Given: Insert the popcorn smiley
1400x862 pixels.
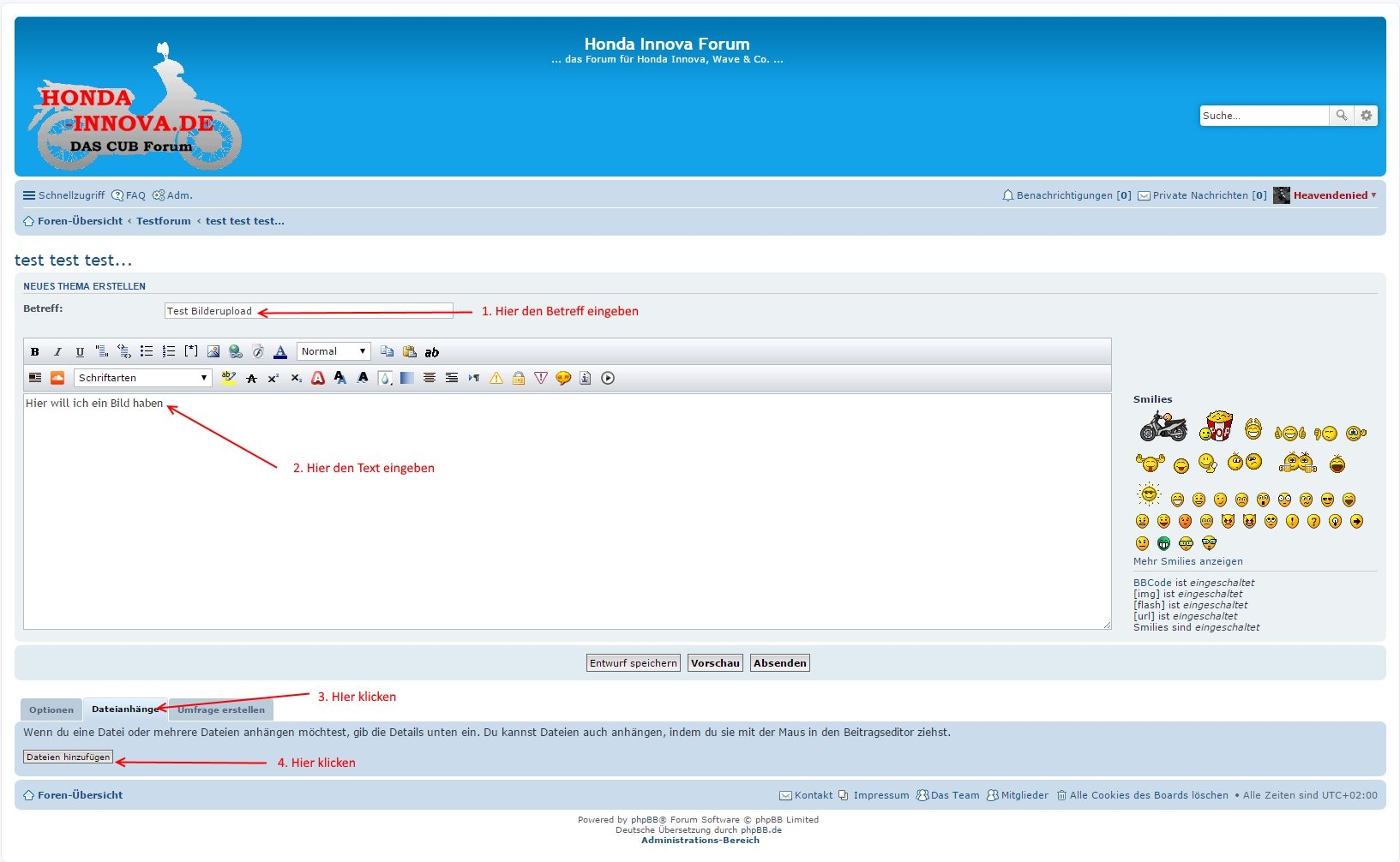Looking at the screenshot, I should click(x=1216, y=426).
